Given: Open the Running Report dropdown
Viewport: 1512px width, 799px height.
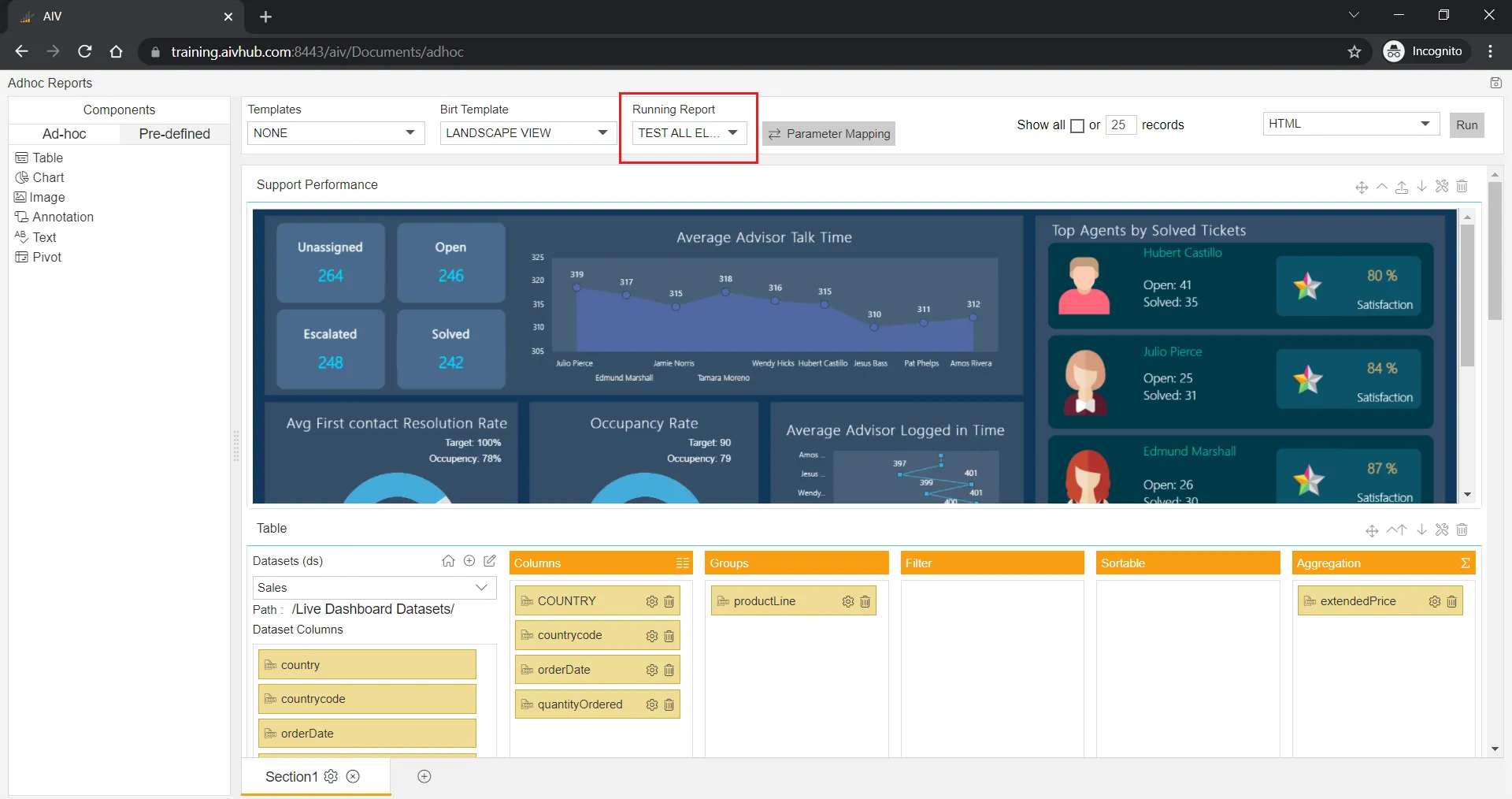Looking at the screenshot, I should 690,132.
